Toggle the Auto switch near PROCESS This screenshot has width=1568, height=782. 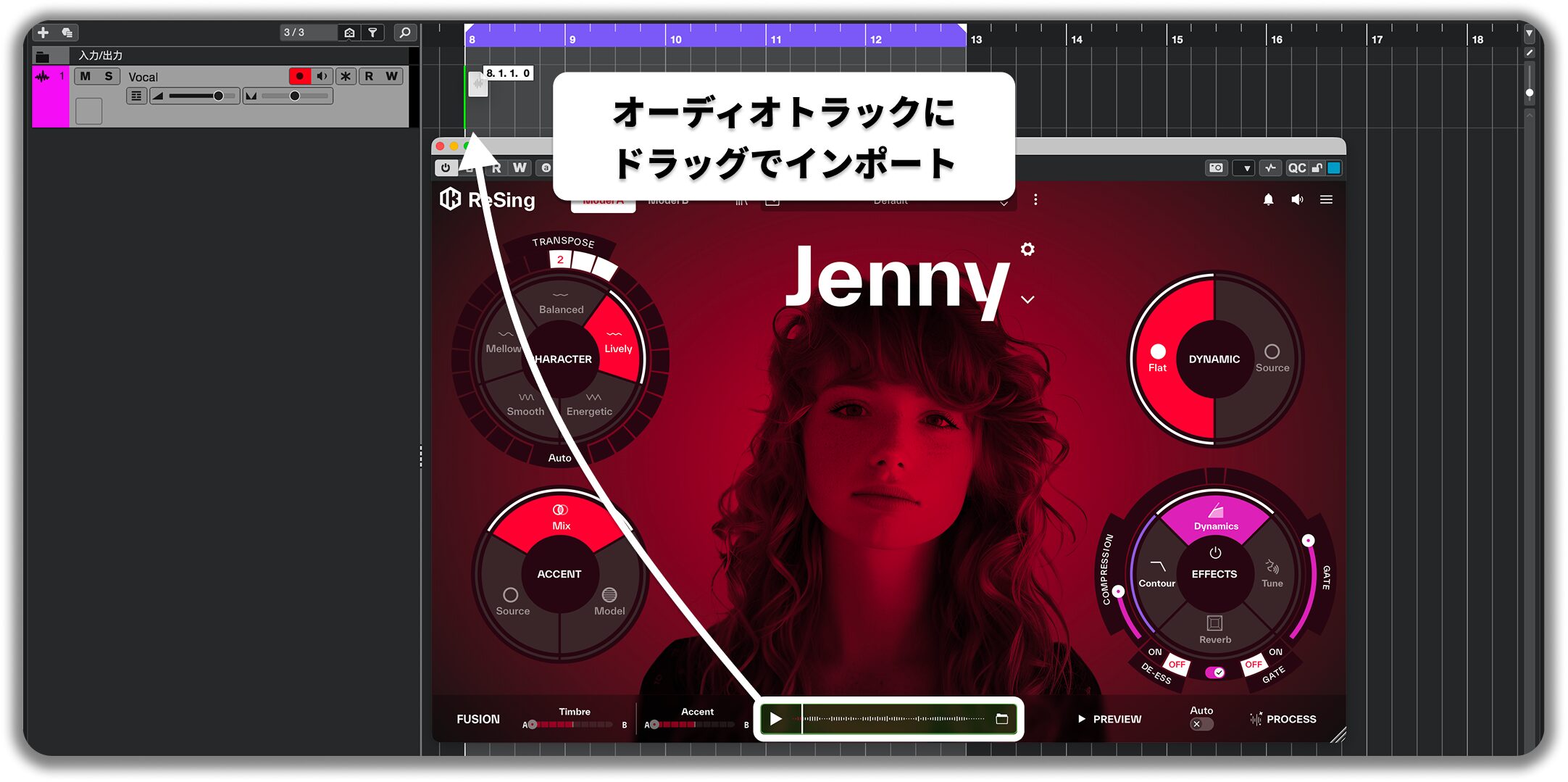point(1201,724)
